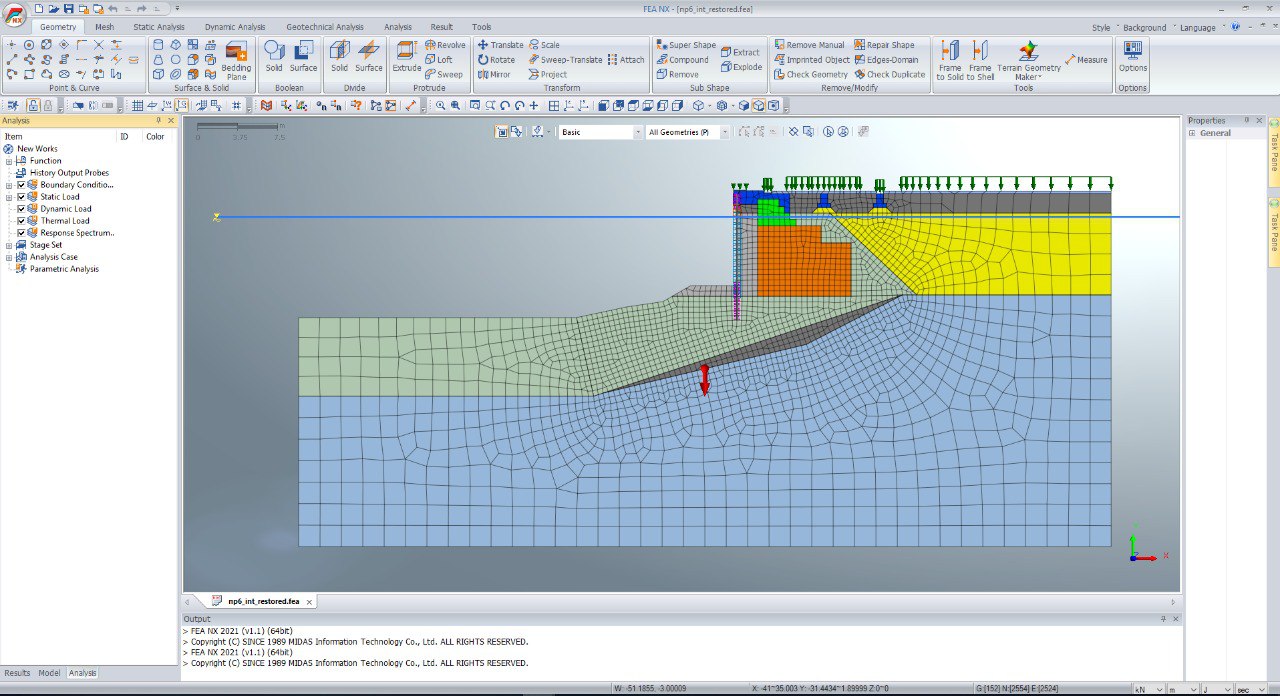The height and width of the screenshot is (696, 1280).
Task: Click the Compound sub shape tool
Action: point(683,60)
